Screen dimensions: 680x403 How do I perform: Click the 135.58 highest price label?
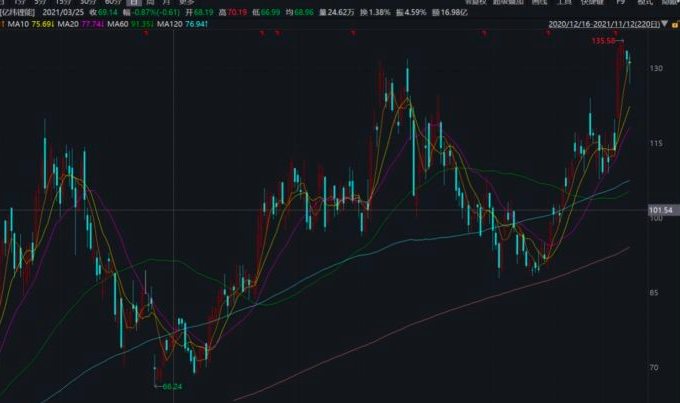[x=604, y=41]
